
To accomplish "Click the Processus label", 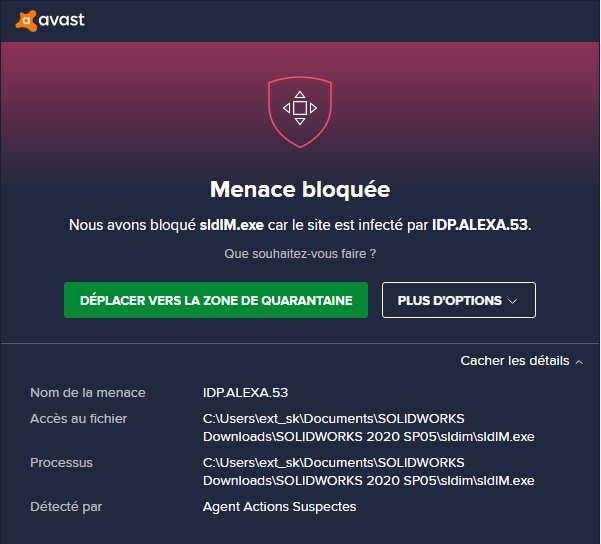I will click(x=62, y=463).
